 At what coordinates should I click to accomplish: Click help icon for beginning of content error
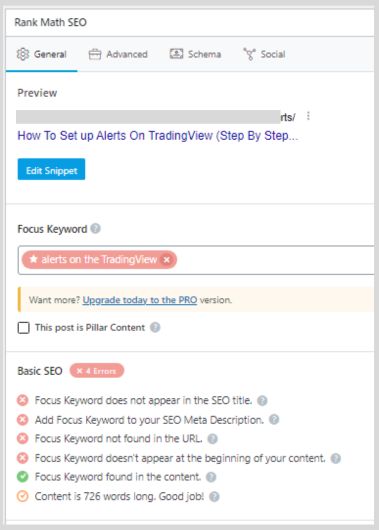pyautogui.click(x=336, y=458)
